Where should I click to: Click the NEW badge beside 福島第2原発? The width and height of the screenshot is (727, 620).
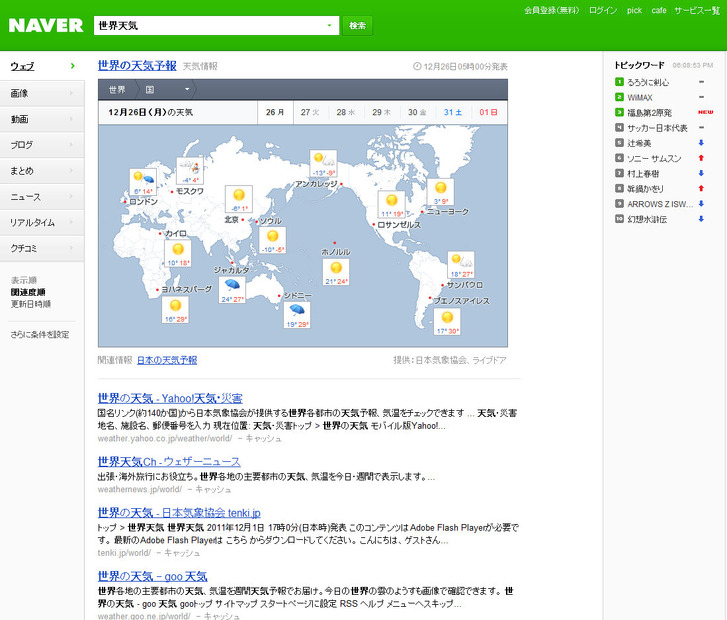706,112
